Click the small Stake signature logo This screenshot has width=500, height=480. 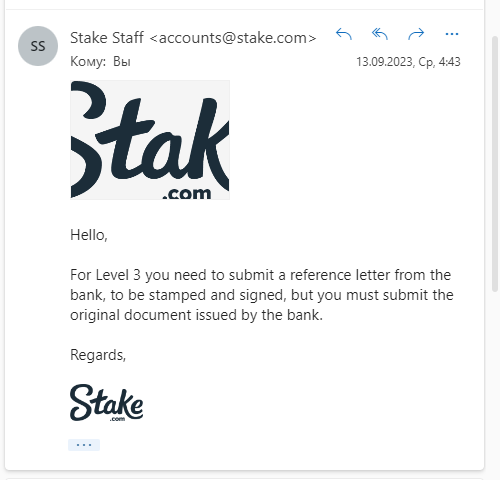coord(107,403)
